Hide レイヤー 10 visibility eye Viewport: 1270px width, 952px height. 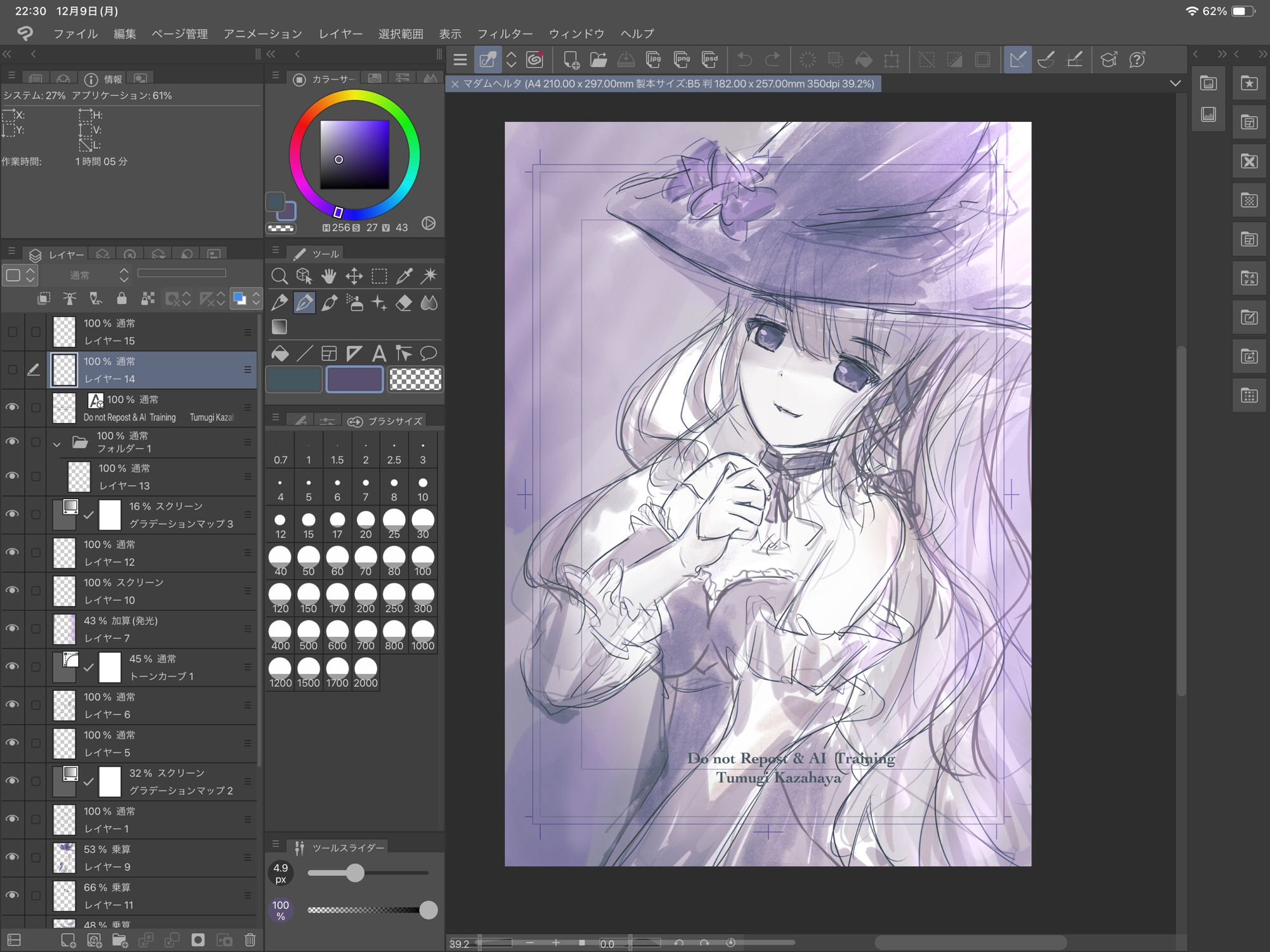coord(12,590)
